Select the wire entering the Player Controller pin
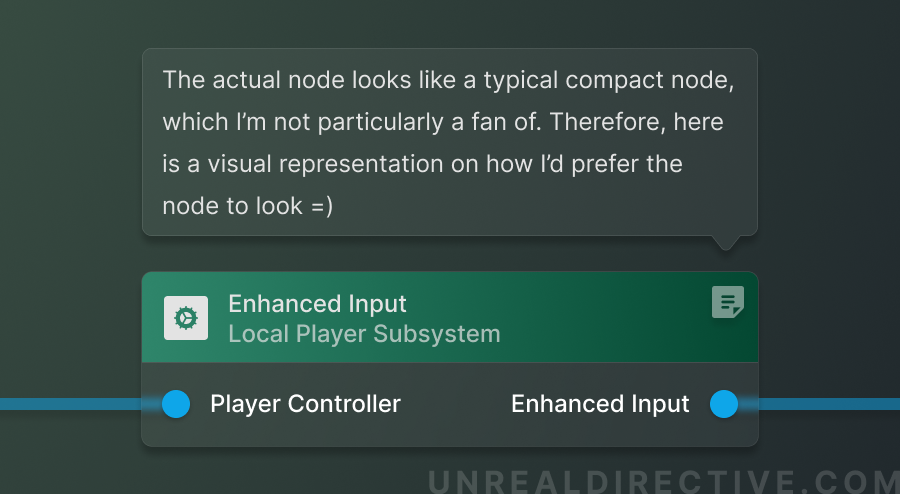The height and width of the screenshot is (494, 900). click(x=70, y=404)
